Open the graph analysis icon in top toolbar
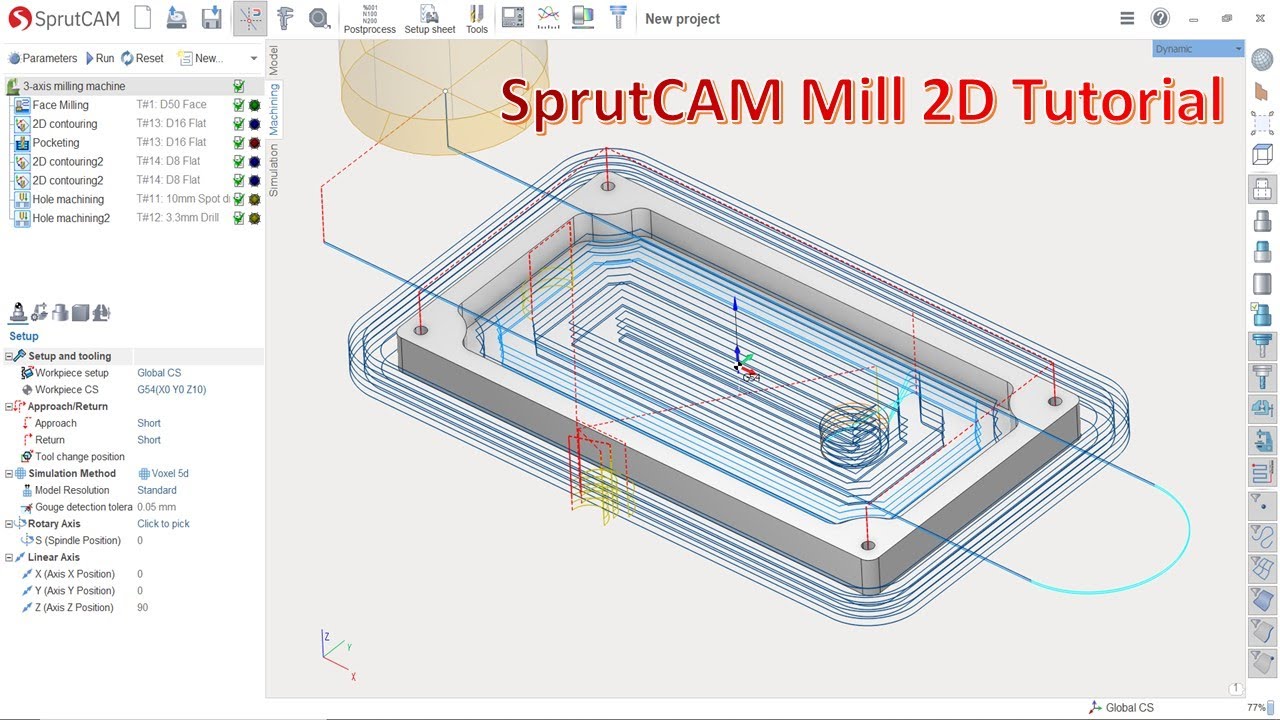Screen dimensions: 1280x720 pyautogui.click(x=548, y=18)
